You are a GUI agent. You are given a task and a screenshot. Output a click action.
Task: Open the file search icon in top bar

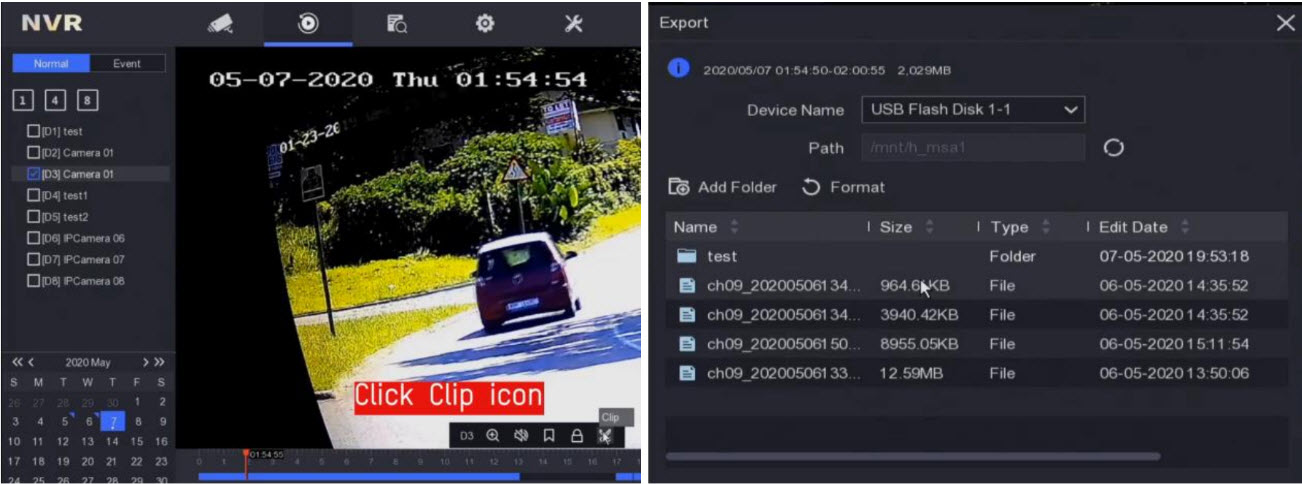tap(397, 24)
